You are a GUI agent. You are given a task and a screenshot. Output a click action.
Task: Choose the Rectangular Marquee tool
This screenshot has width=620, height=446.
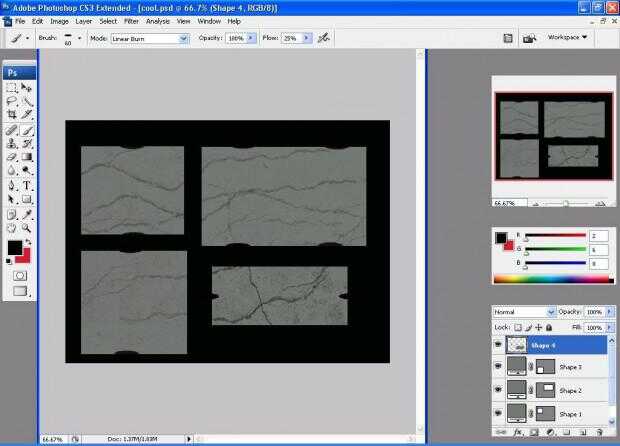12,88
